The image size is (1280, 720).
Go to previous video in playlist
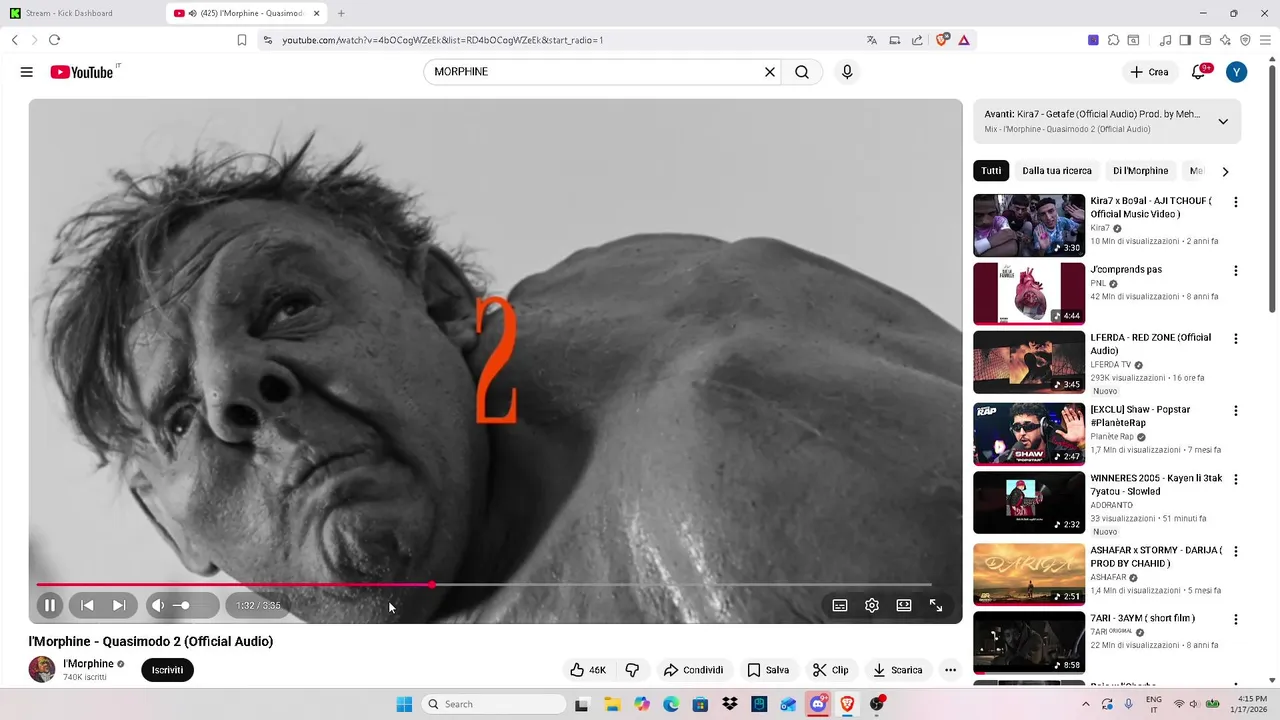pos(87,605)
